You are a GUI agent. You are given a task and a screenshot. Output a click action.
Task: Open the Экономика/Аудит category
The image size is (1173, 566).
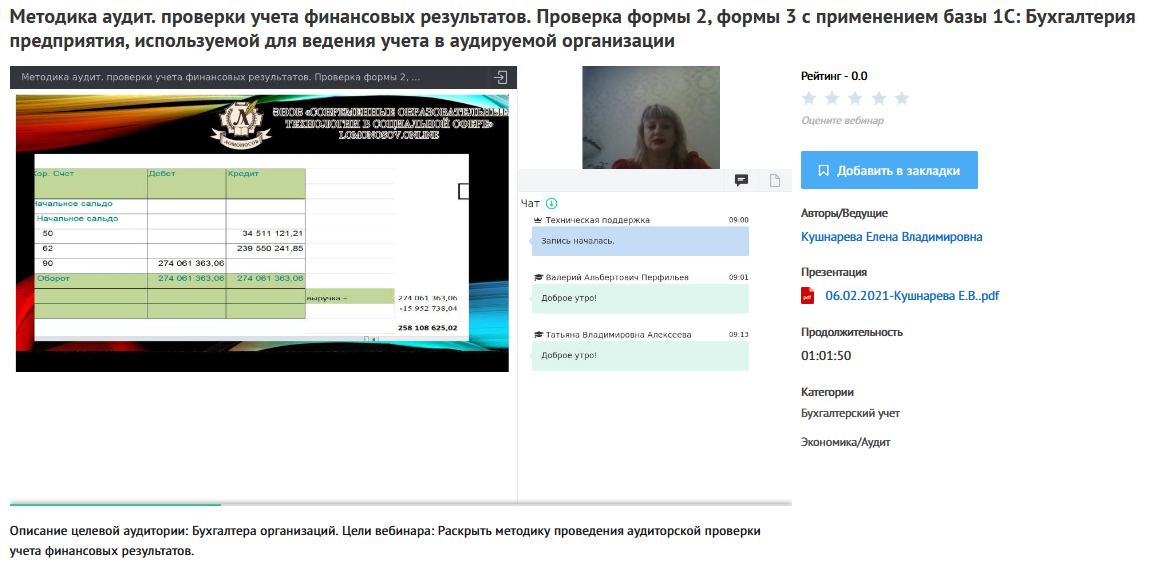coord(845,442)
